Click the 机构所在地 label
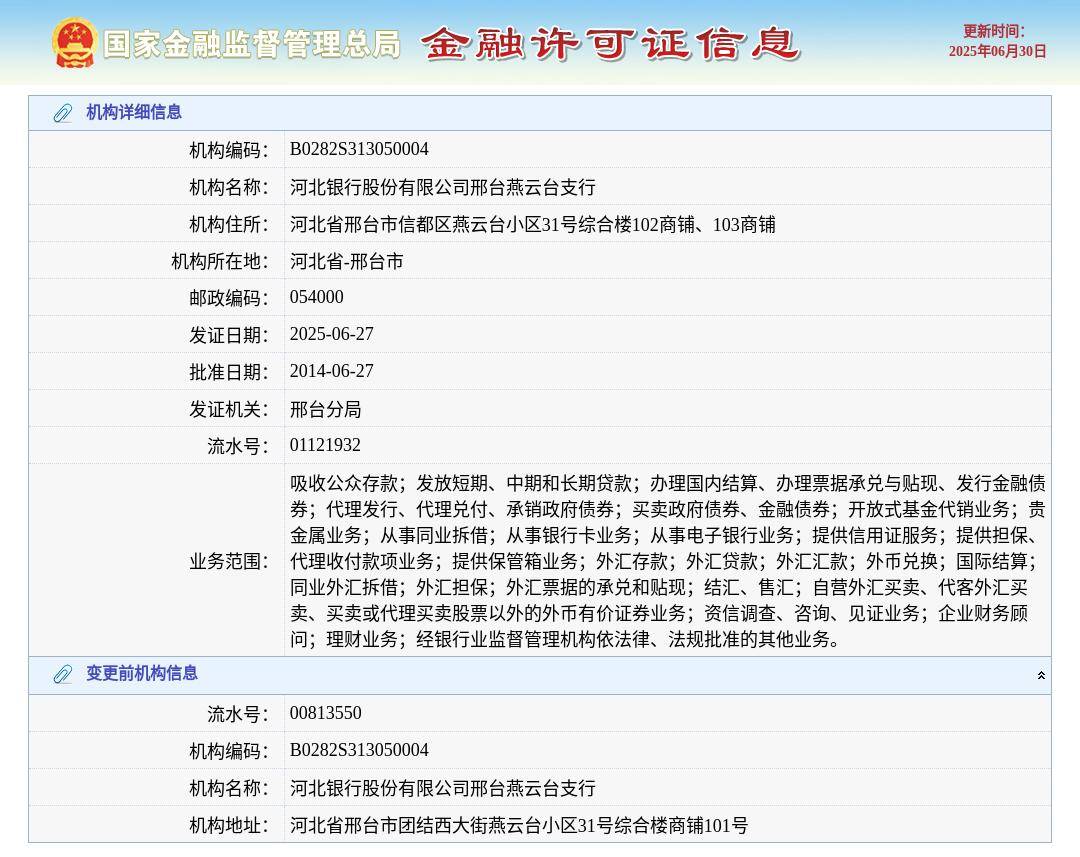 tap(220, 261)
